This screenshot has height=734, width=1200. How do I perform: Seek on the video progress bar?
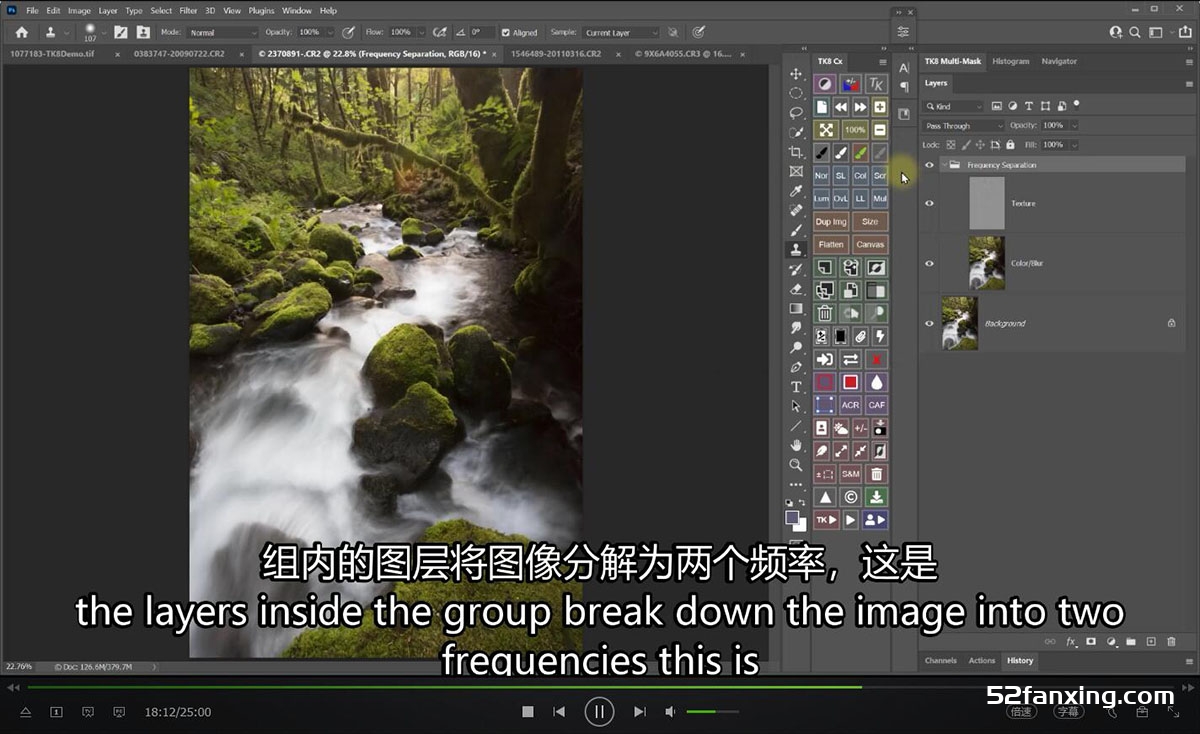pyautogui.click(x=600, y=687)
